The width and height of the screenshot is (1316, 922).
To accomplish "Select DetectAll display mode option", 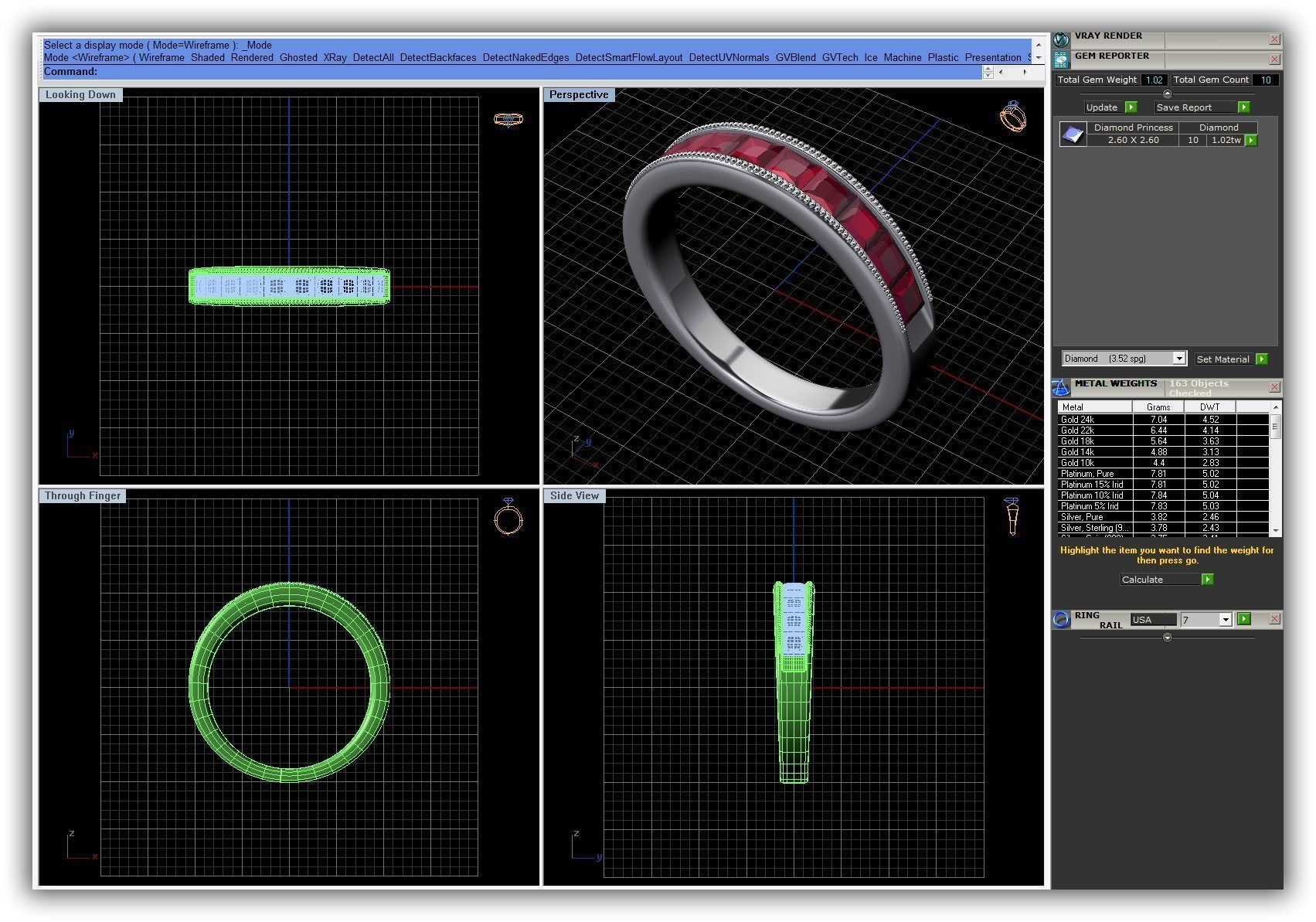I will coord(373,58).
